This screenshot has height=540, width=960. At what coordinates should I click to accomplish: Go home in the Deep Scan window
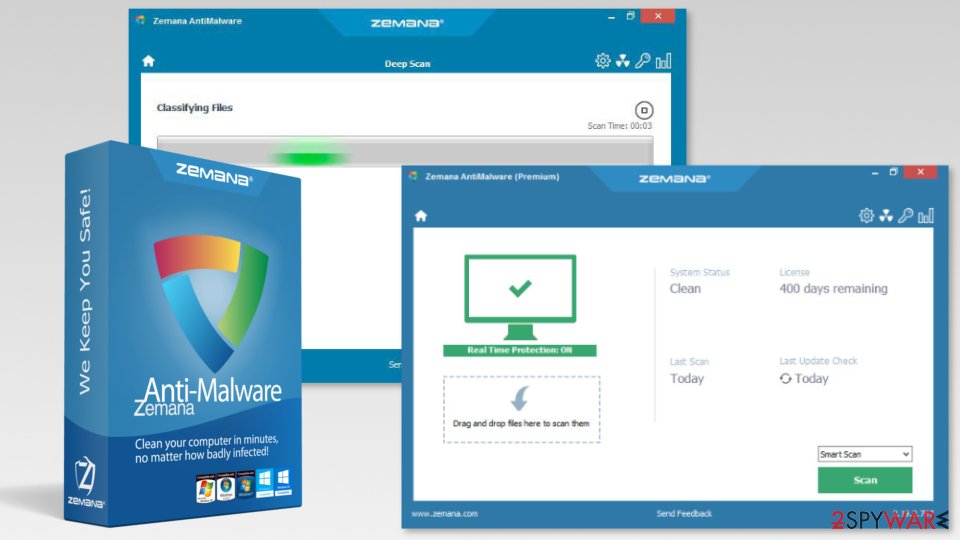point(148,61)
